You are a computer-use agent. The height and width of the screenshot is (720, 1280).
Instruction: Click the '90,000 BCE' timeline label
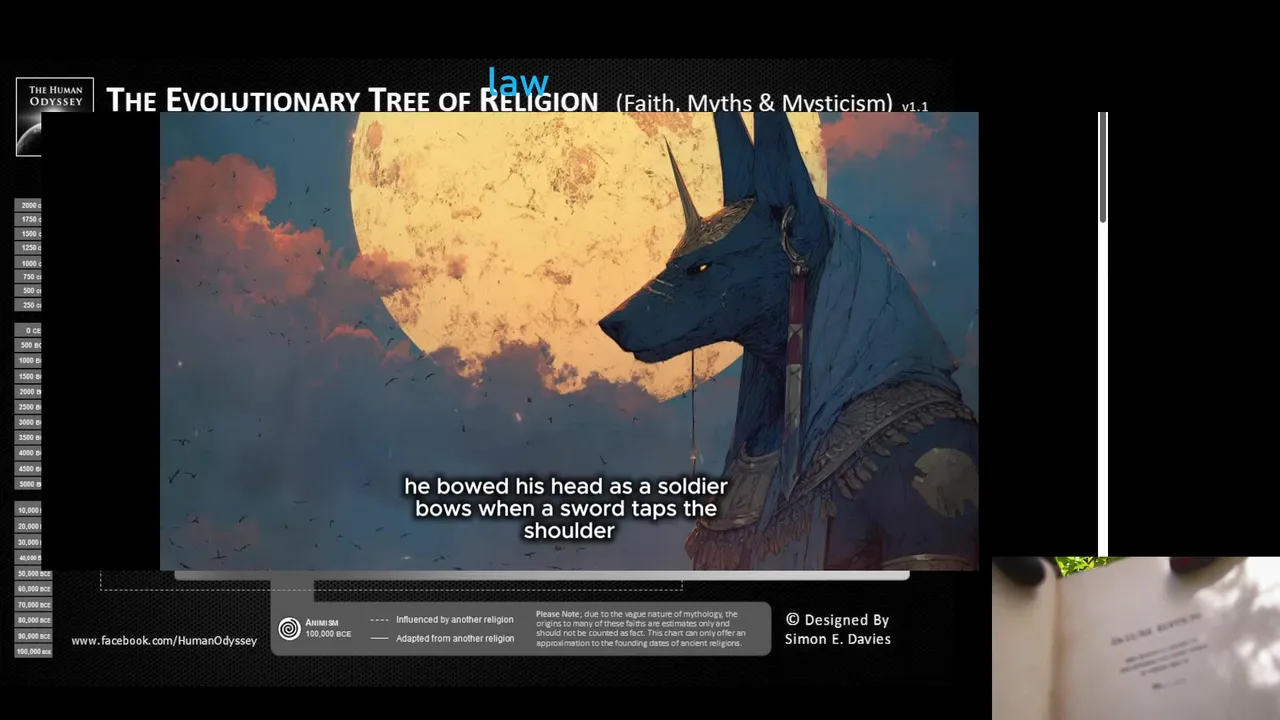pos(33,636)
